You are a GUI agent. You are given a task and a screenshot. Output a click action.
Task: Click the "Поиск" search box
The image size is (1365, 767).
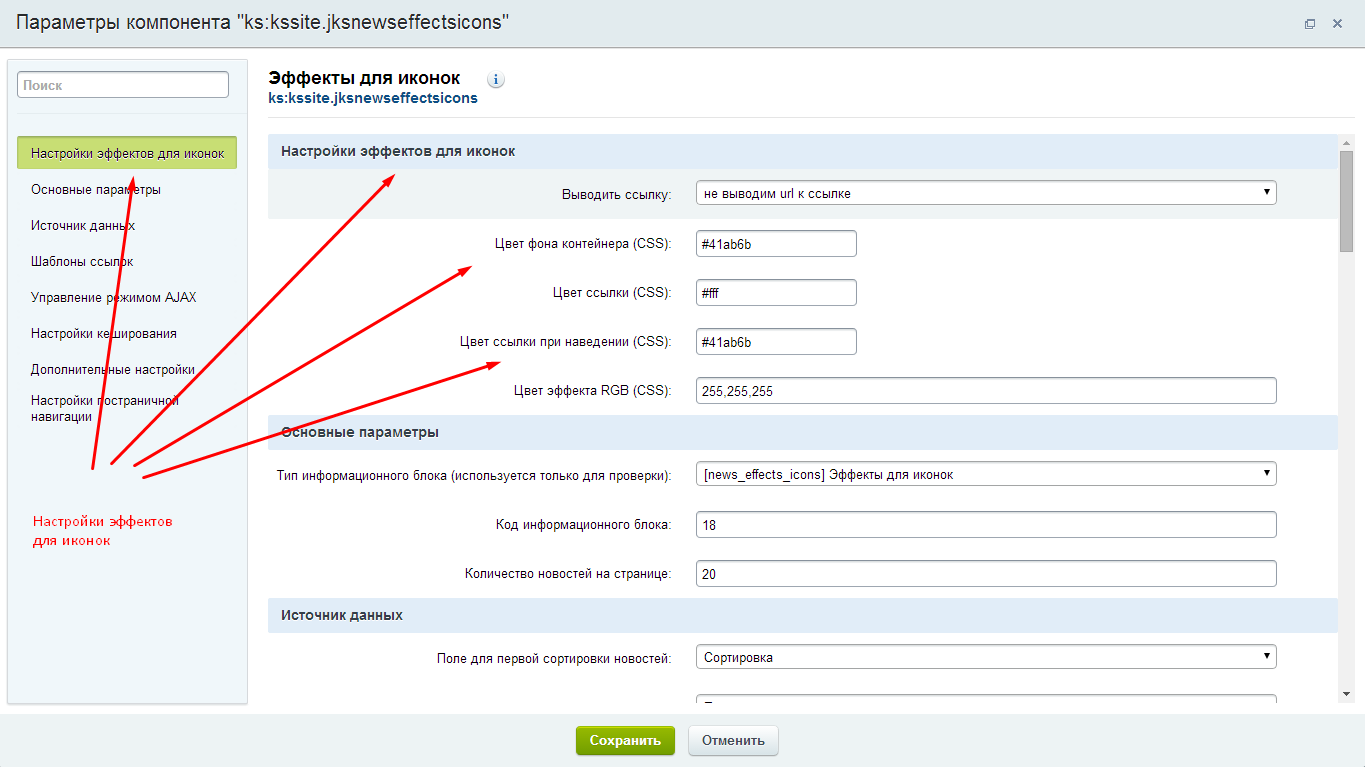pos(122,84)
